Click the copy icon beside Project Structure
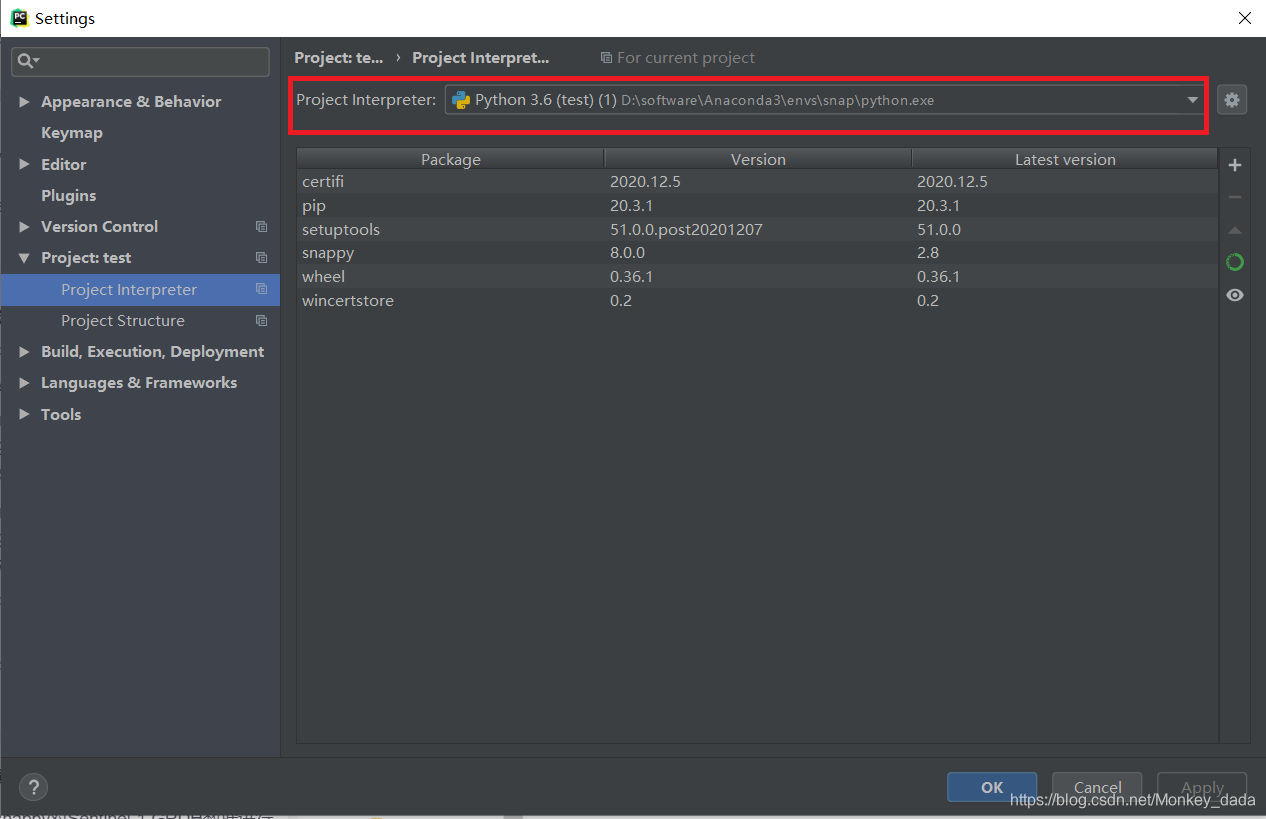Screen dimensions: 1266x819 tap(261, 321)
